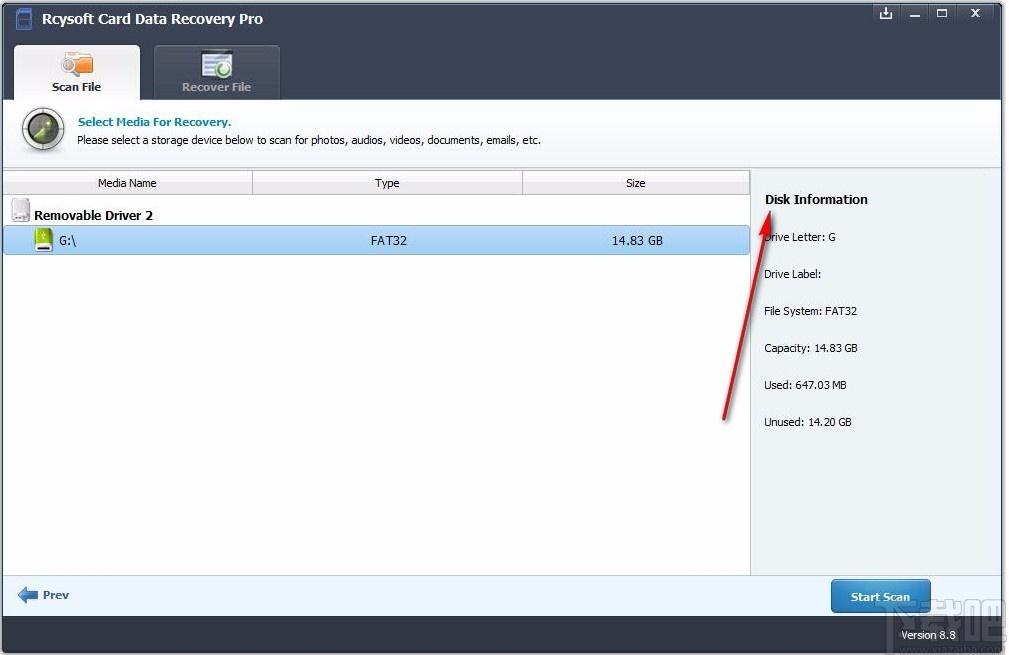
Task: Click the Recover File tab icon
Action: 217,64
